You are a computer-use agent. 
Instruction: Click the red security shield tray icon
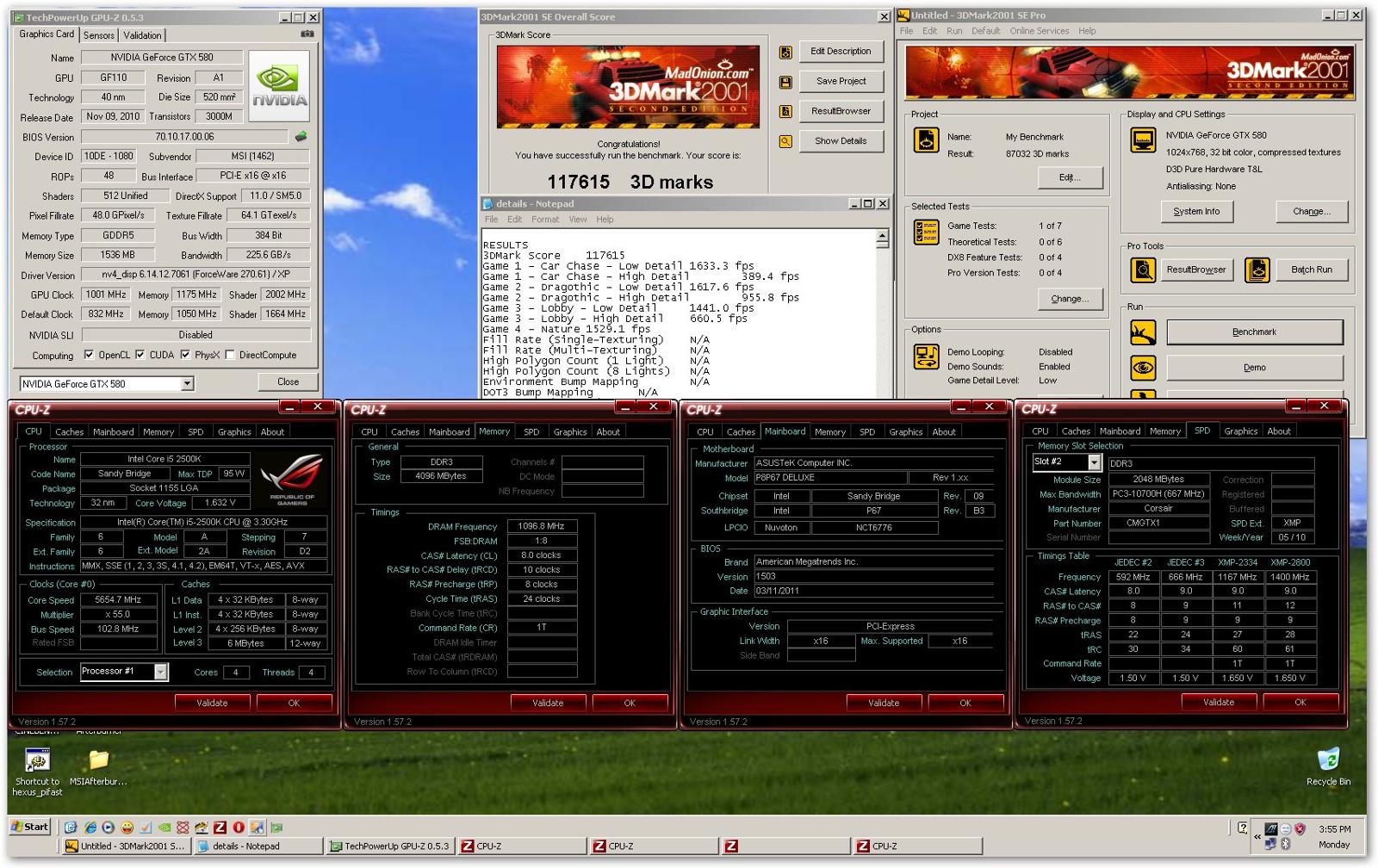1300,829
